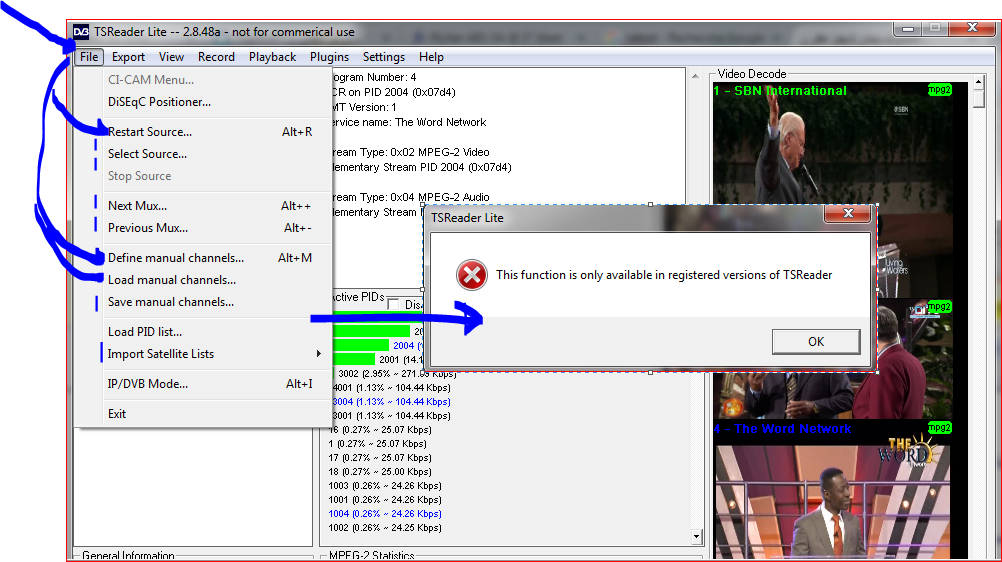Select Load PID list menu item

145,332
